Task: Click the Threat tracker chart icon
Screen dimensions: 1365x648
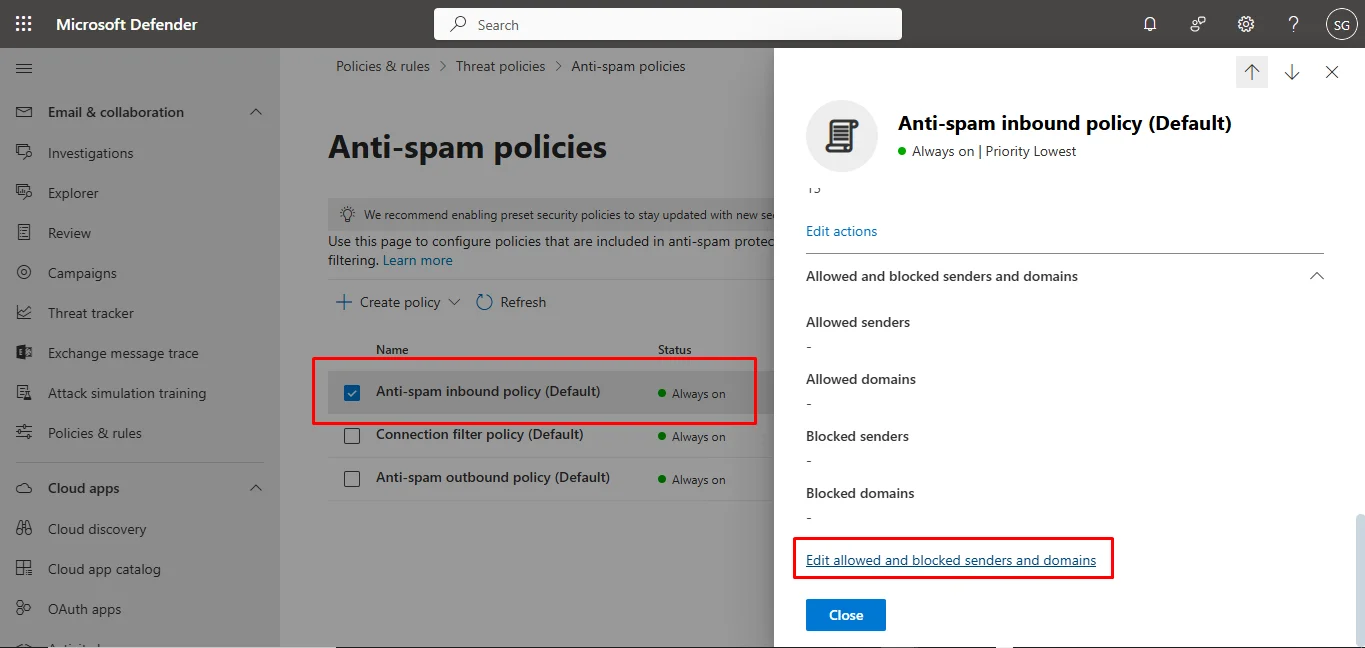Action: click(25, 312)
